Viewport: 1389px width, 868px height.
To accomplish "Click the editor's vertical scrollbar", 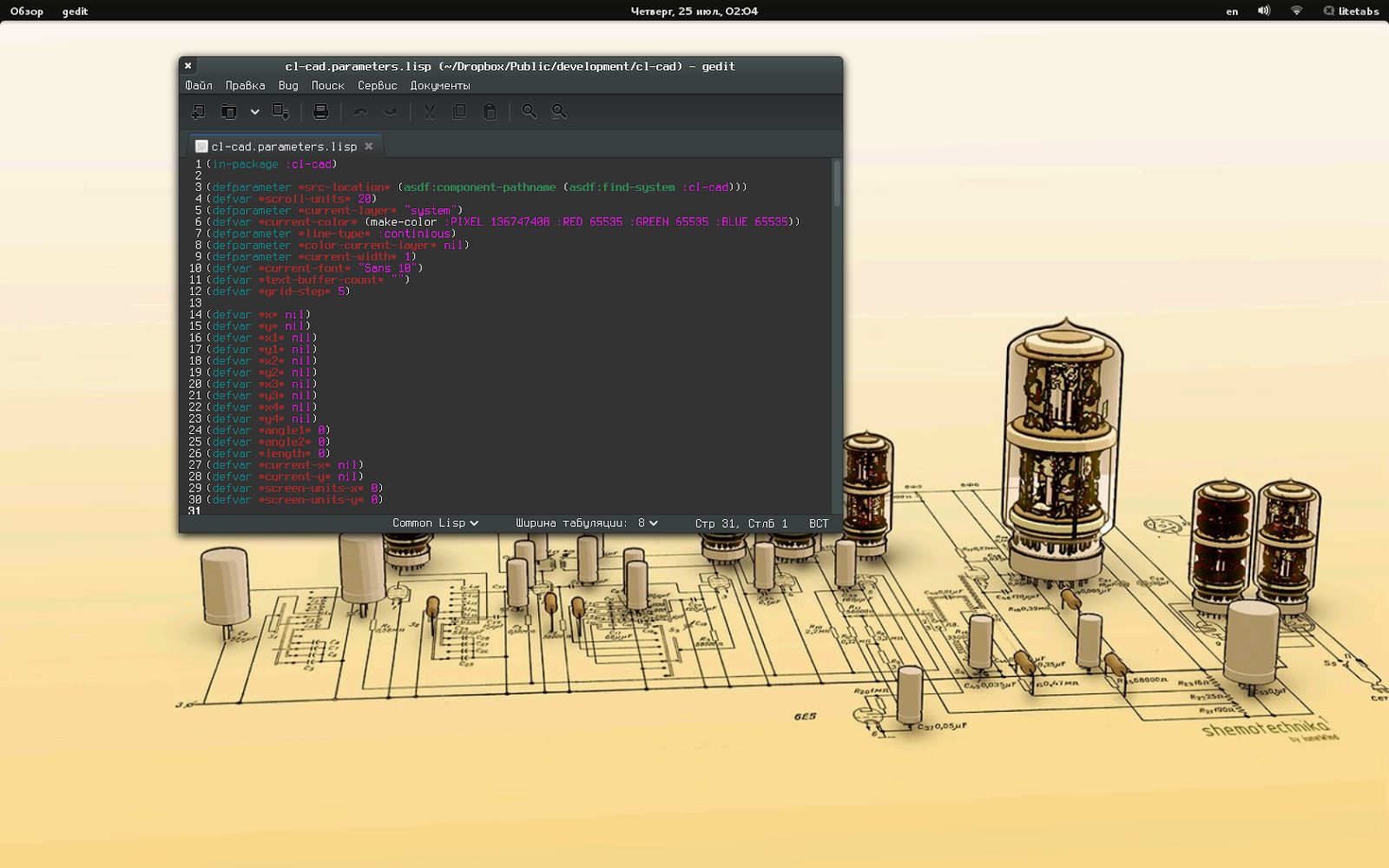I will [x=837, y=183].
